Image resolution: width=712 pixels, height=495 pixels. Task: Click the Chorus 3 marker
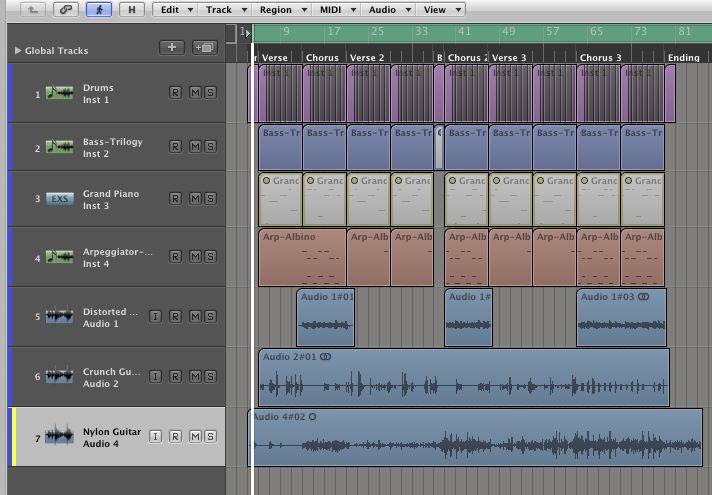600,58
